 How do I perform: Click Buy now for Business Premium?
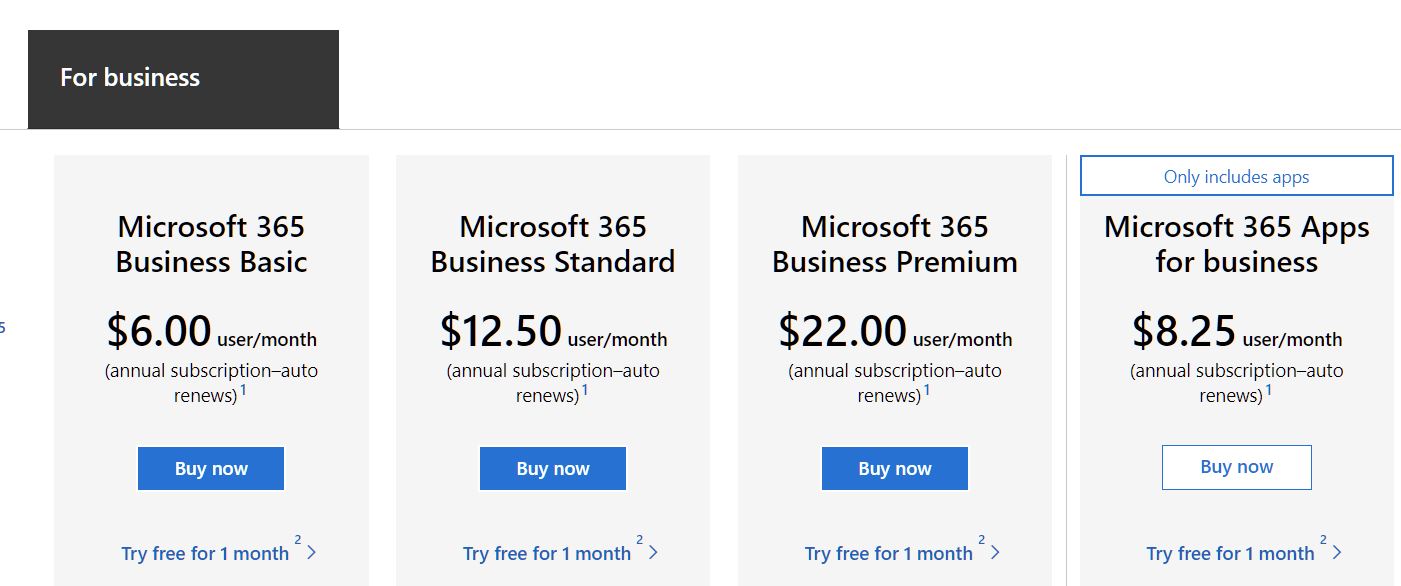click(x=895, y=469)
